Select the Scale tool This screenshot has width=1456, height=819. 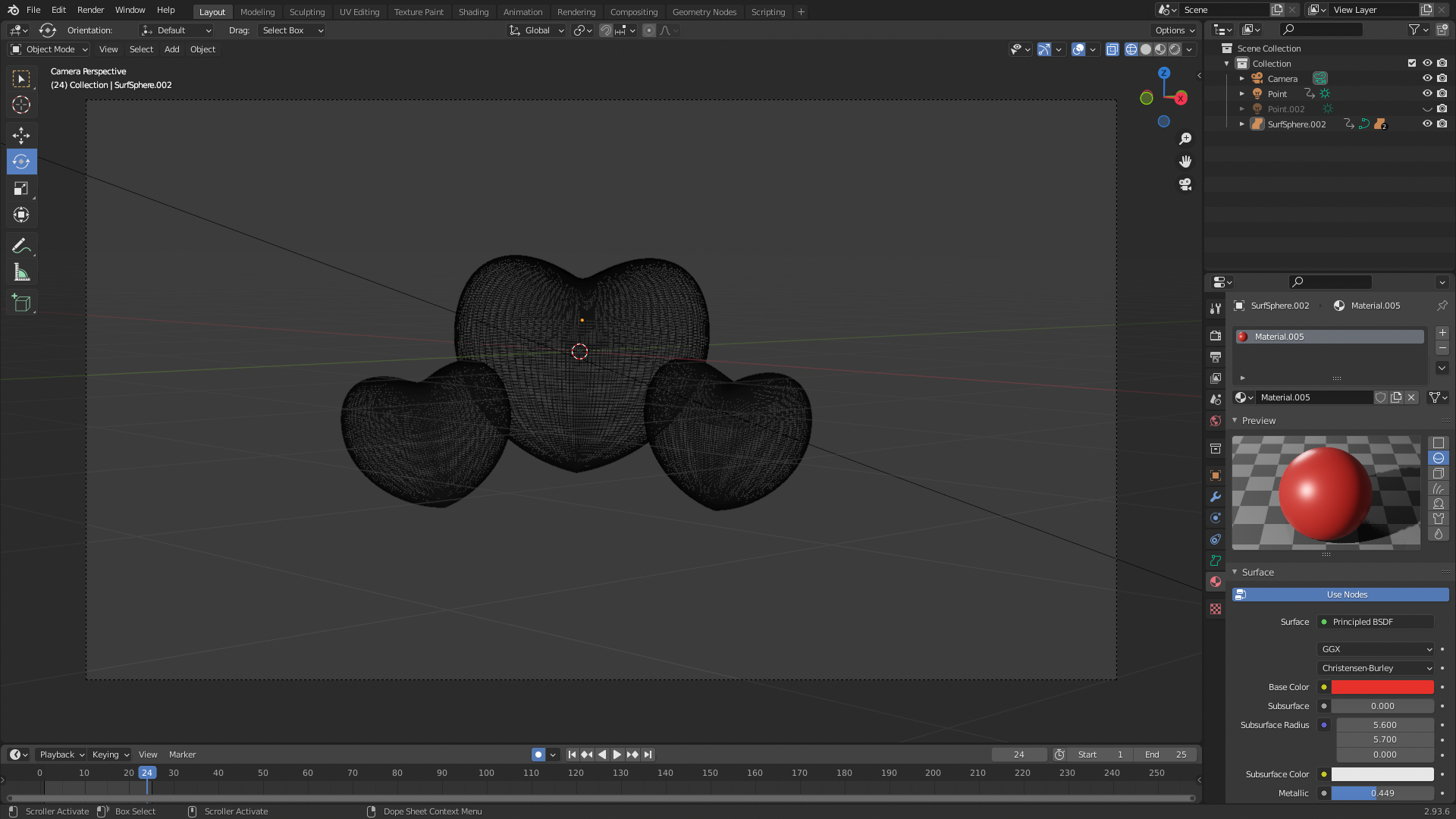[21, 189]
